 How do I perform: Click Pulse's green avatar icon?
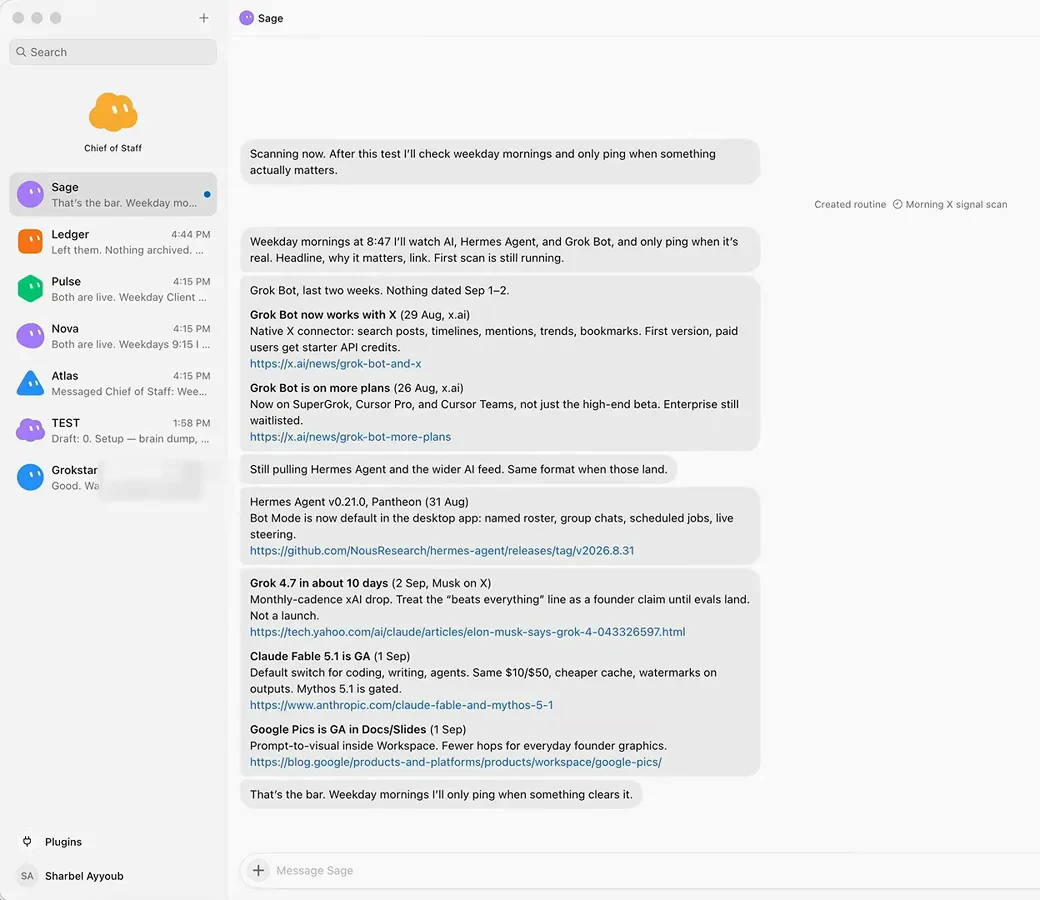click(x=31, y=289)
